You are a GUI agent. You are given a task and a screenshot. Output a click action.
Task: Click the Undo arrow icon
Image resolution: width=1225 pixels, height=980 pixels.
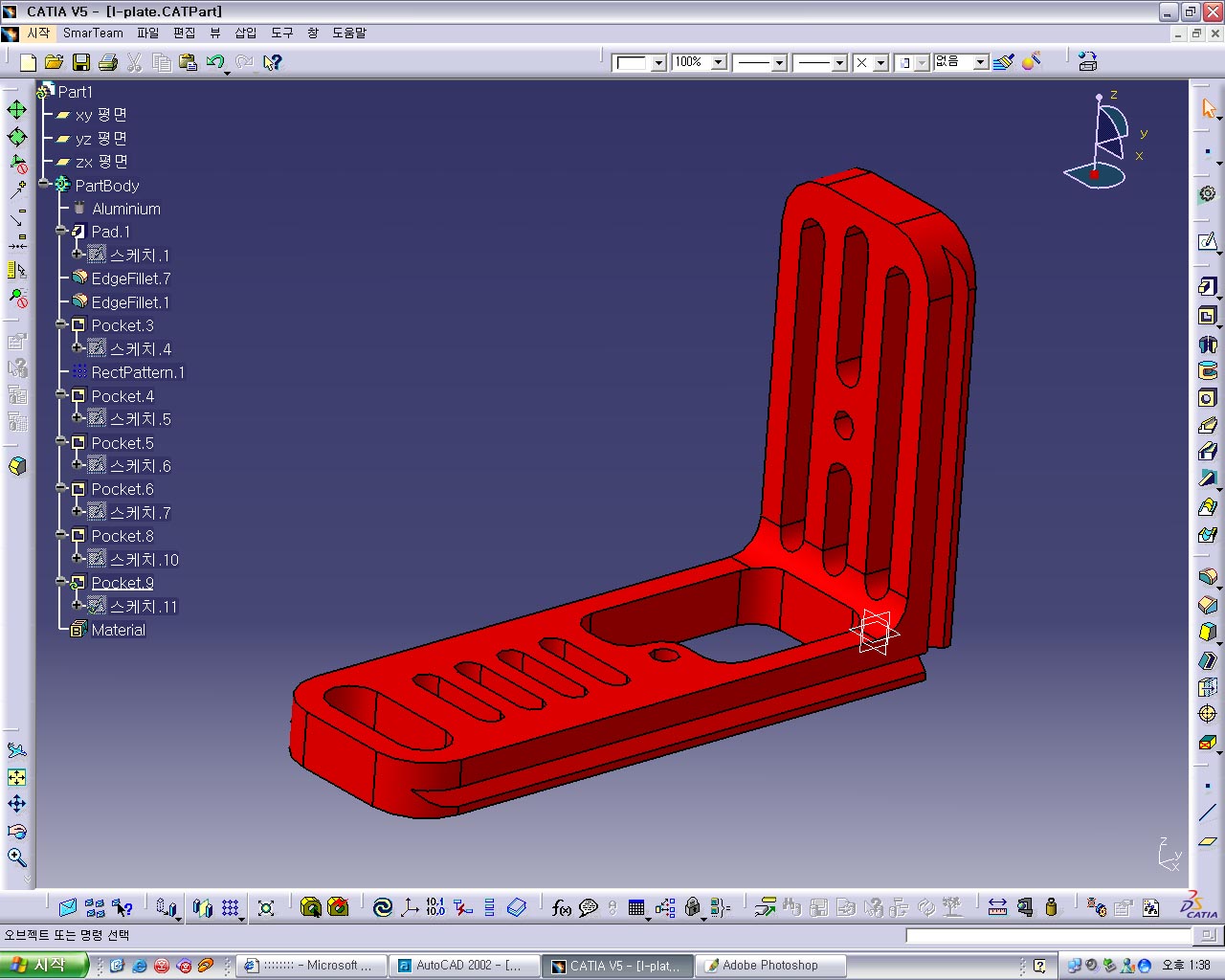214,62
